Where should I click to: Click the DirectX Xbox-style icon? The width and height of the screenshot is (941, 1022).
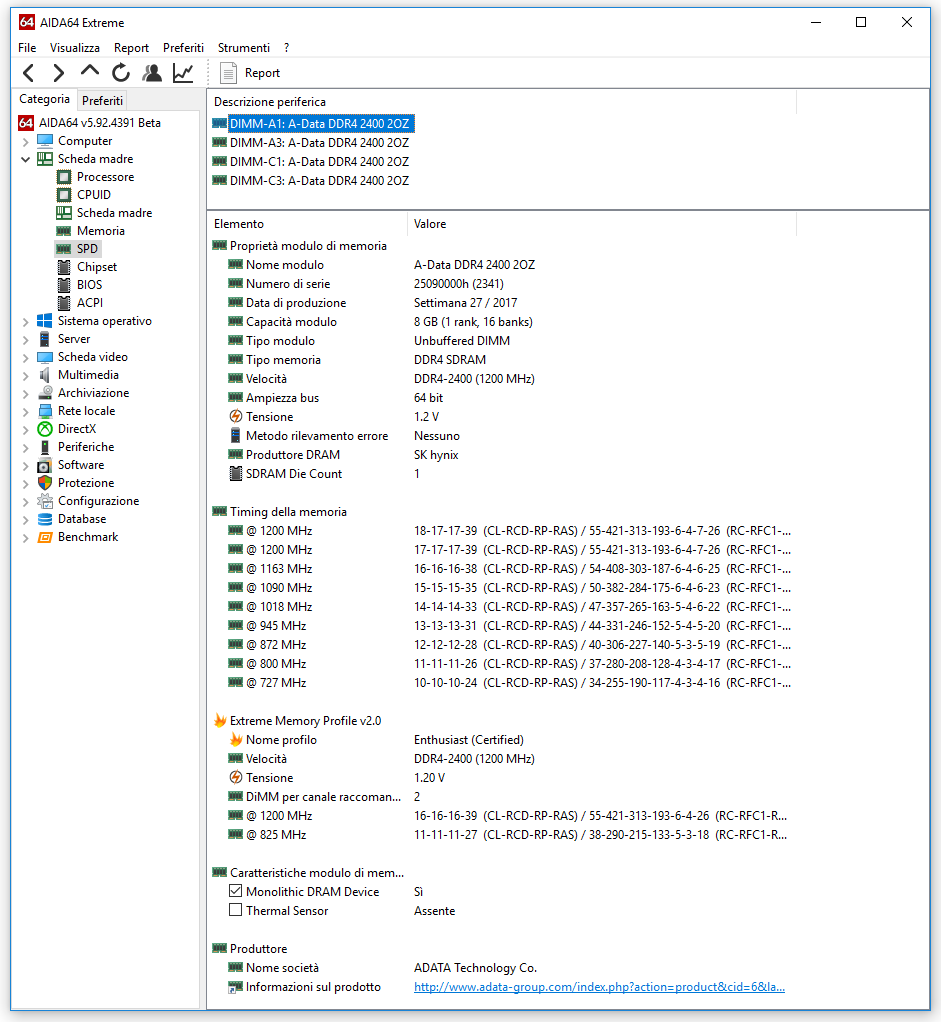(x=44, y=429)
